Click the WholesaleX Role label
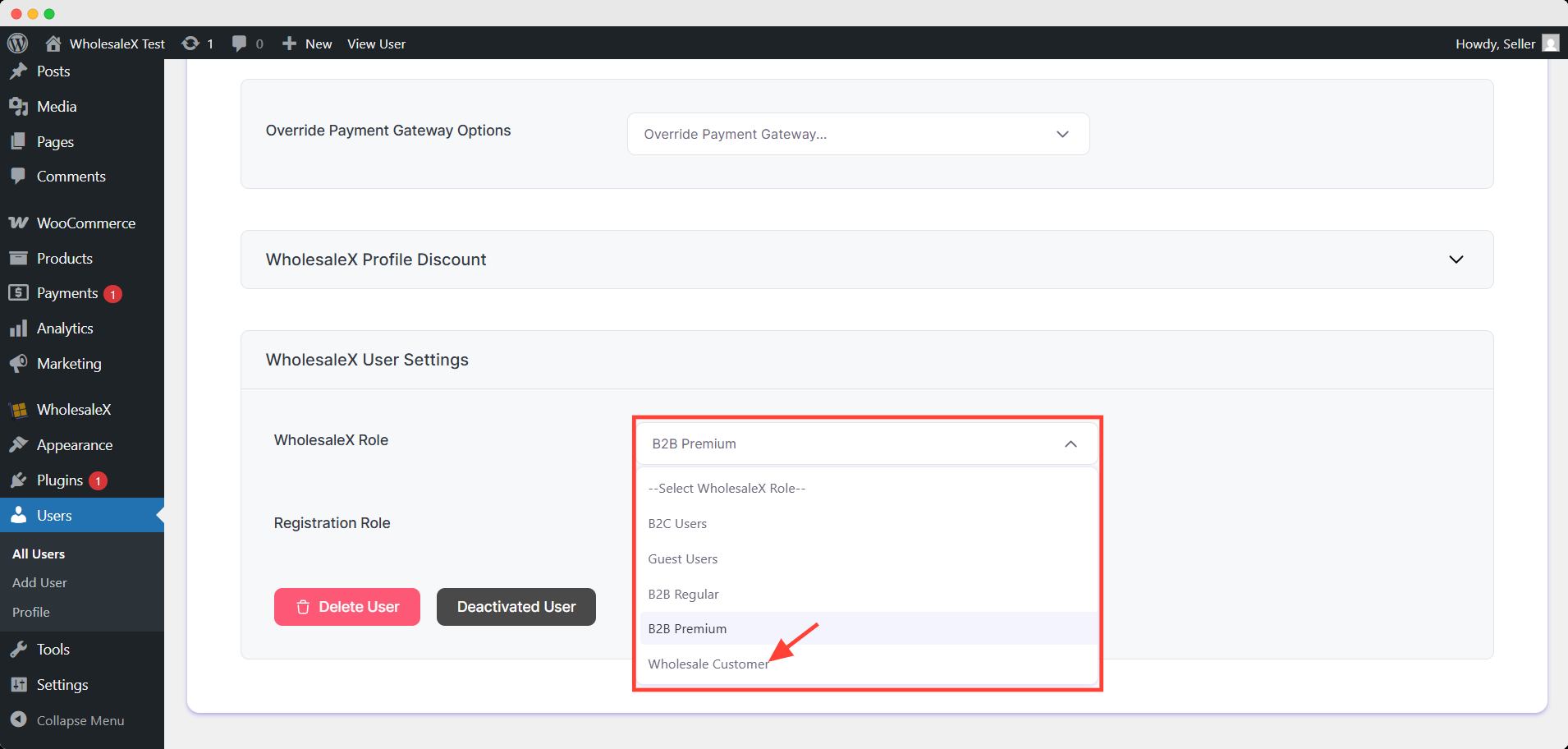This screenshot has width=1568, height=749. [331, 440]
